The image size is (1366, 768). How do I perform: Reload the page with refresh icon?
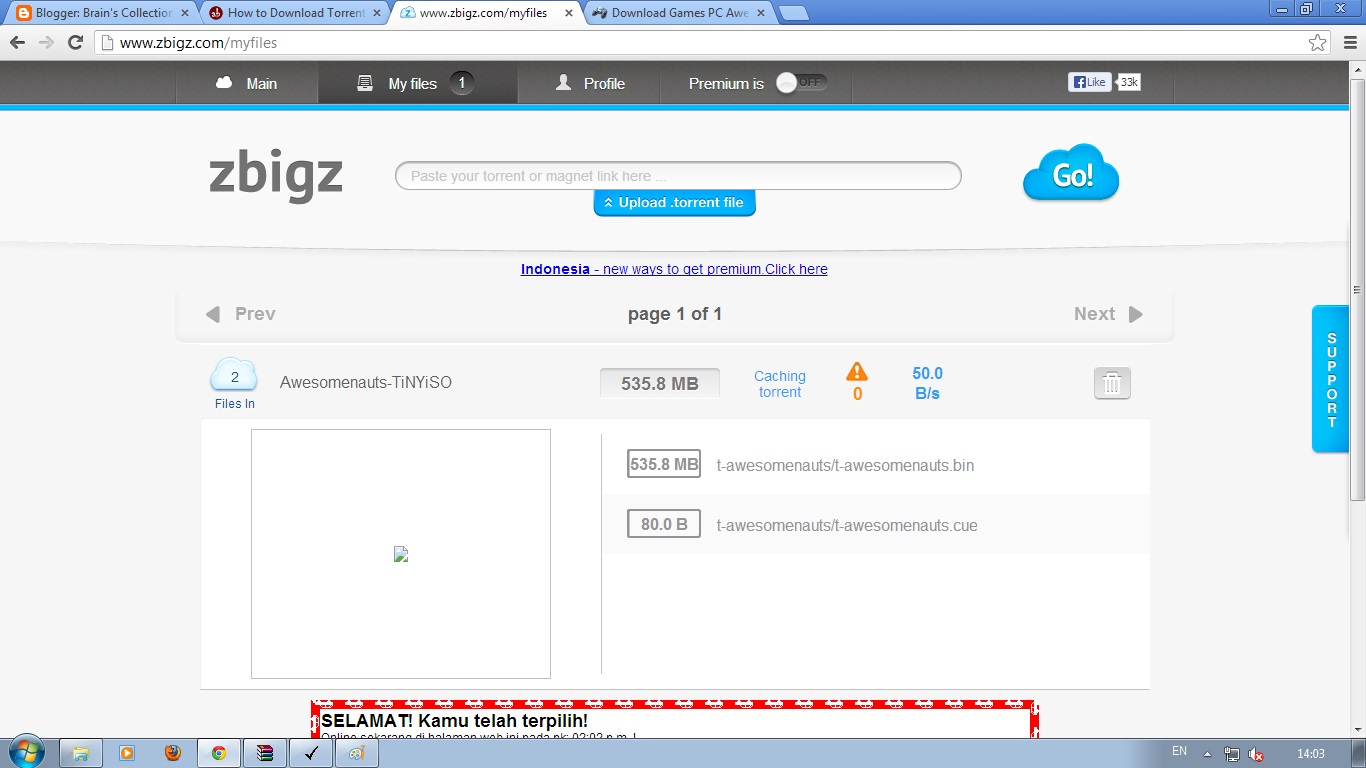(75, 42)
